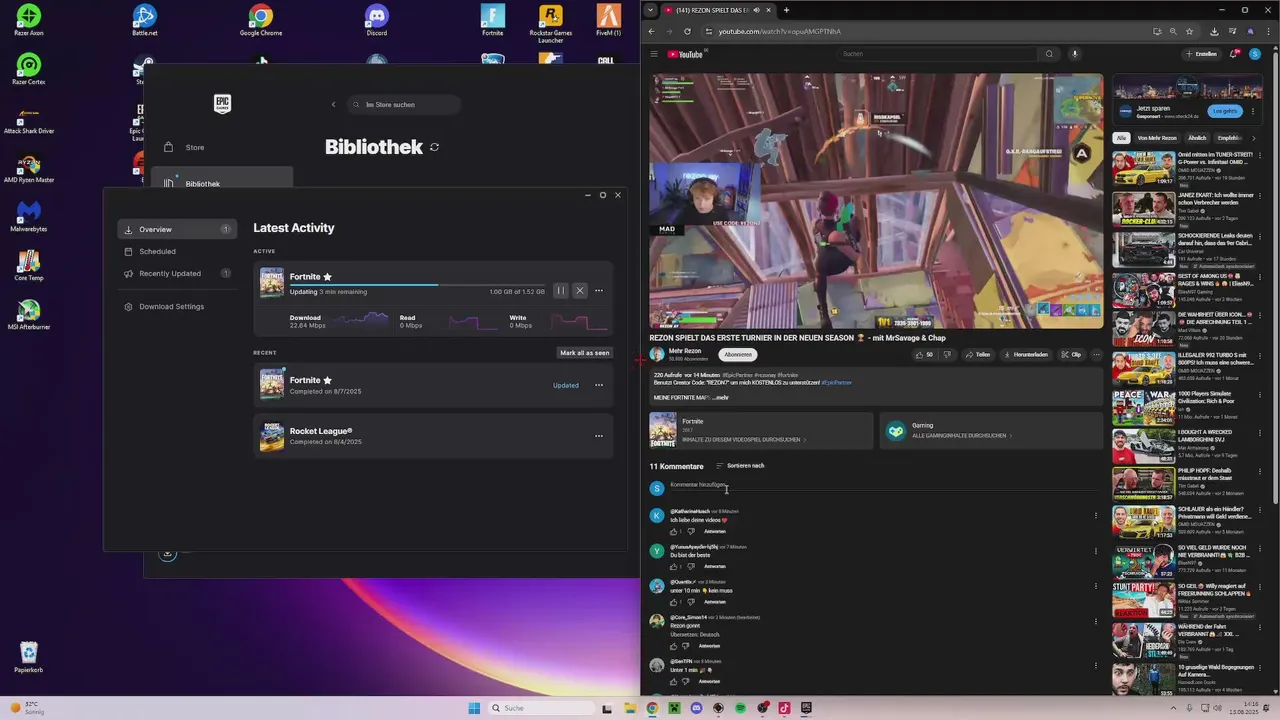Screen dimensions: 1280x720
Task: Launch Discord from the desktop icon
Action: [376, 20]
